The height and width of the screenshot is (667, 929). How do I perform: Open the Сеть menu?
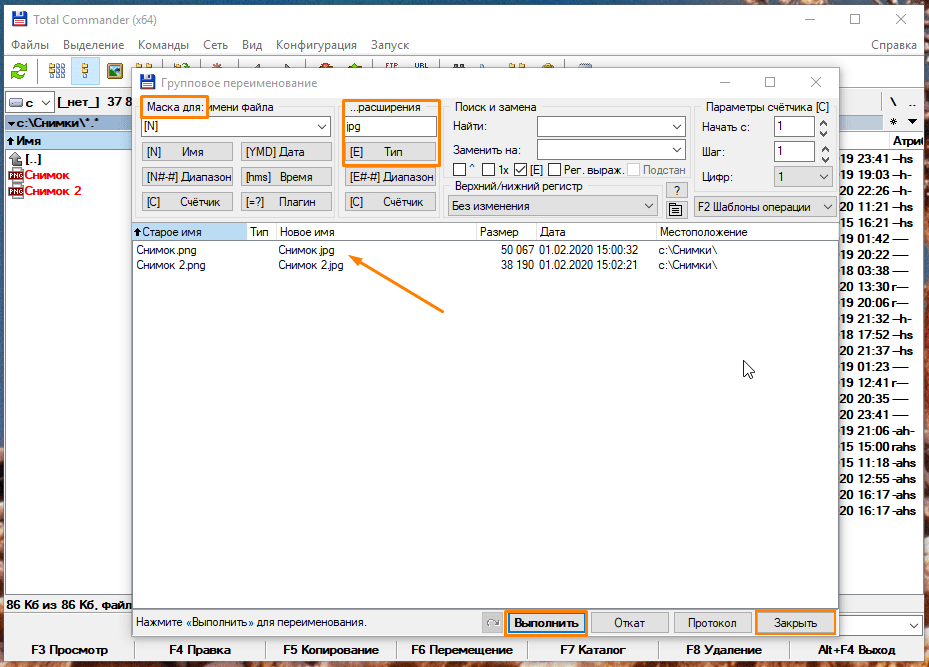tap(216, 45)
